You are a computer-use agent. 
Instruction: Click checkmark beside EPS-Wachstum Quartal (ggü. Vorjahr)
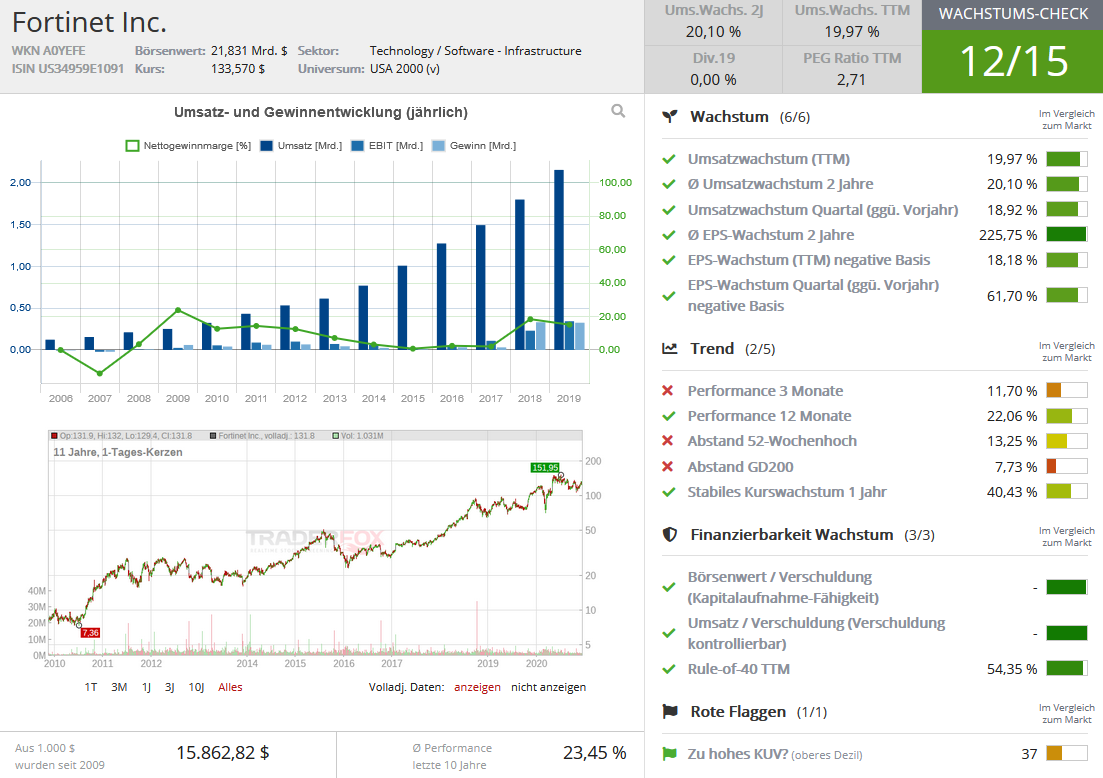tap(668, 296)
